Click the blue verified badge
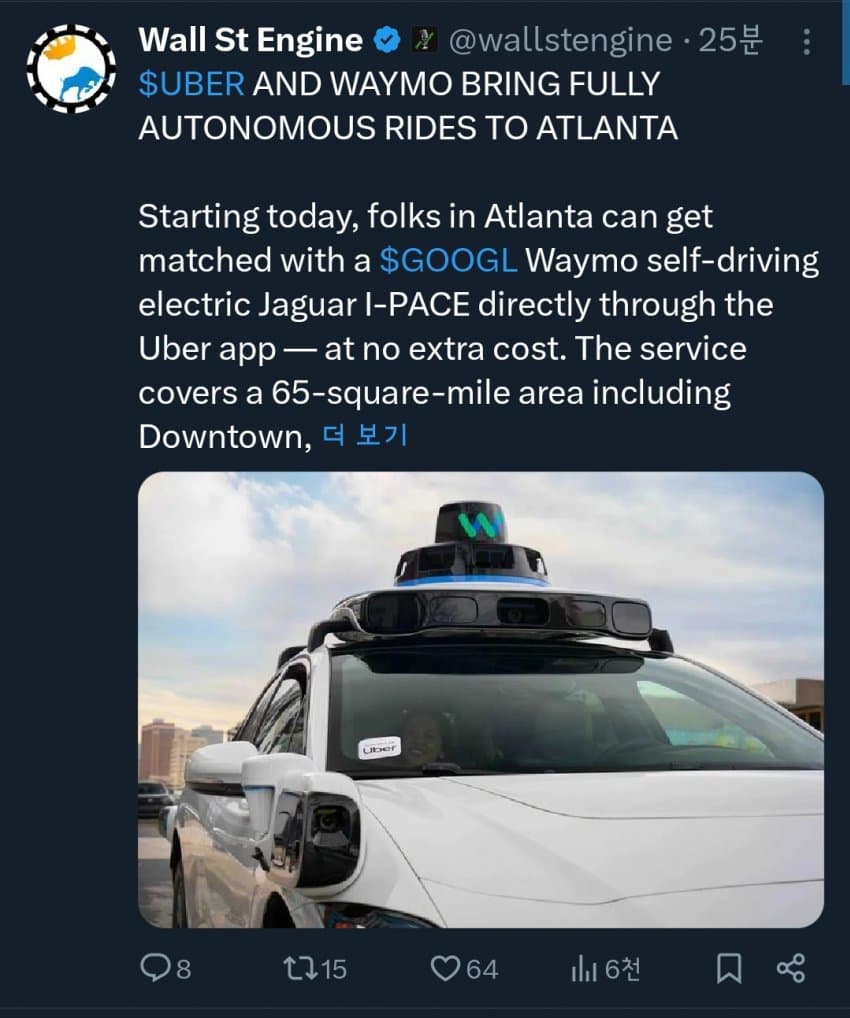Screen dimensions: 850x1018 (388, 41)
